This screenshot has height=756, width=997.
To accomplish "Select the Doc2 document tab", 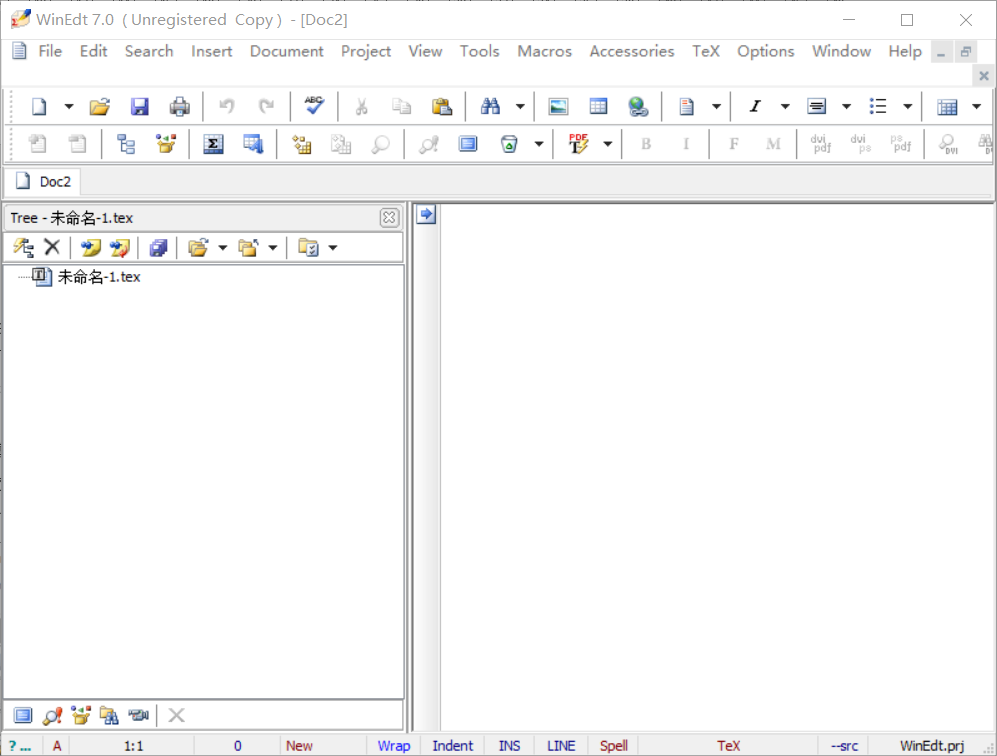I will [44, 181].
